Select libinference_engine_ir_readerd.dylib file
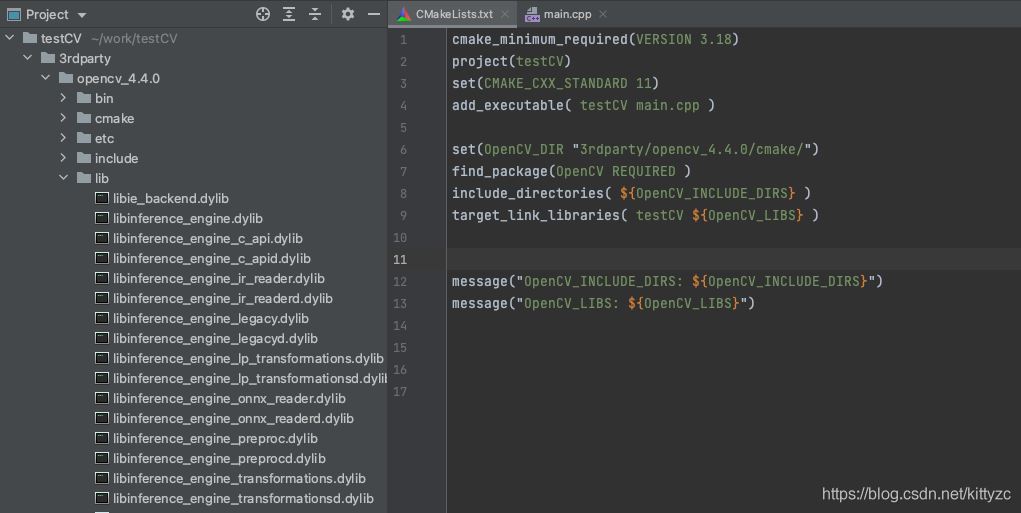 tap(223, 299)
